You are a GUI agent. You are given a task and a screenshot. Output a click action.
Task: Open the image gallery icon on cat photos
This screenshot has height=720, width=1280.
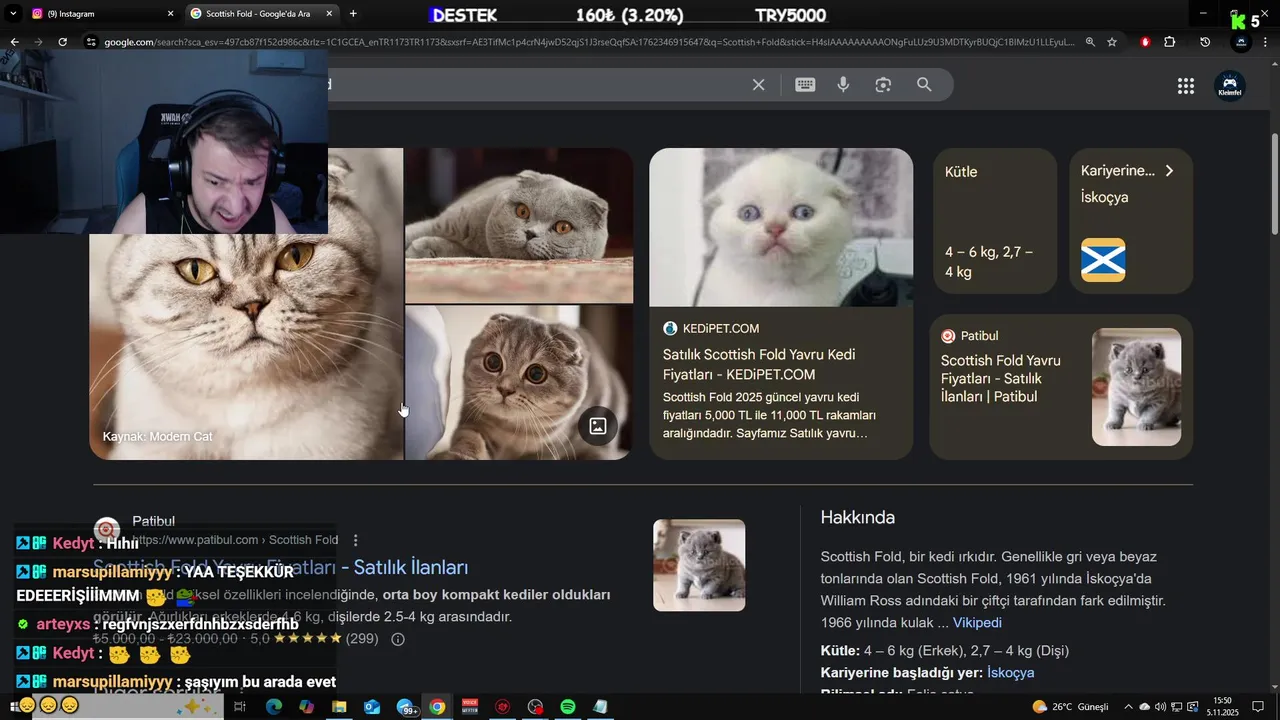coord(598,426)
